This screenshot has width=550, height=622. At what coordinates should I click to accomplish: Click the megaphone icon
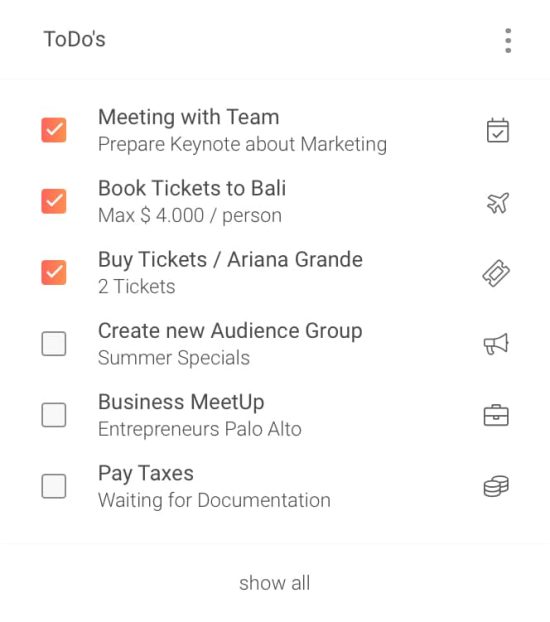[496, 344]
